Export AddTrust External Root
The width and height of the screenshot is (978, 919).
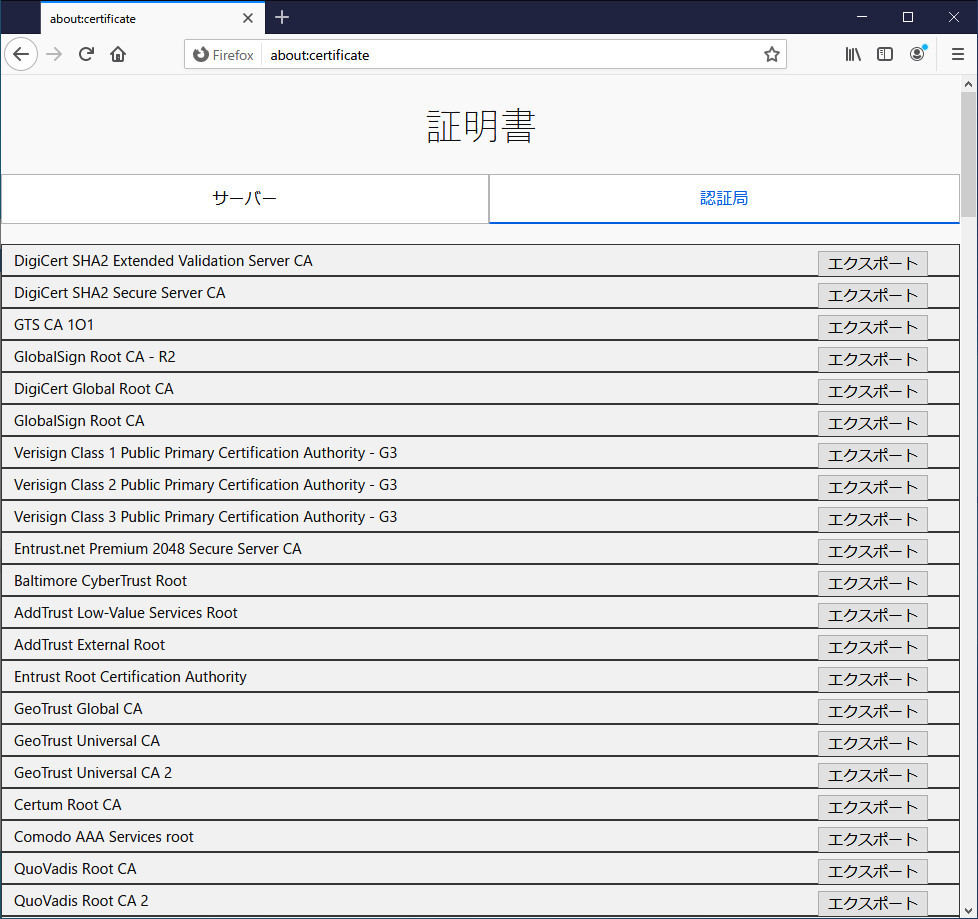coord(873,648)
